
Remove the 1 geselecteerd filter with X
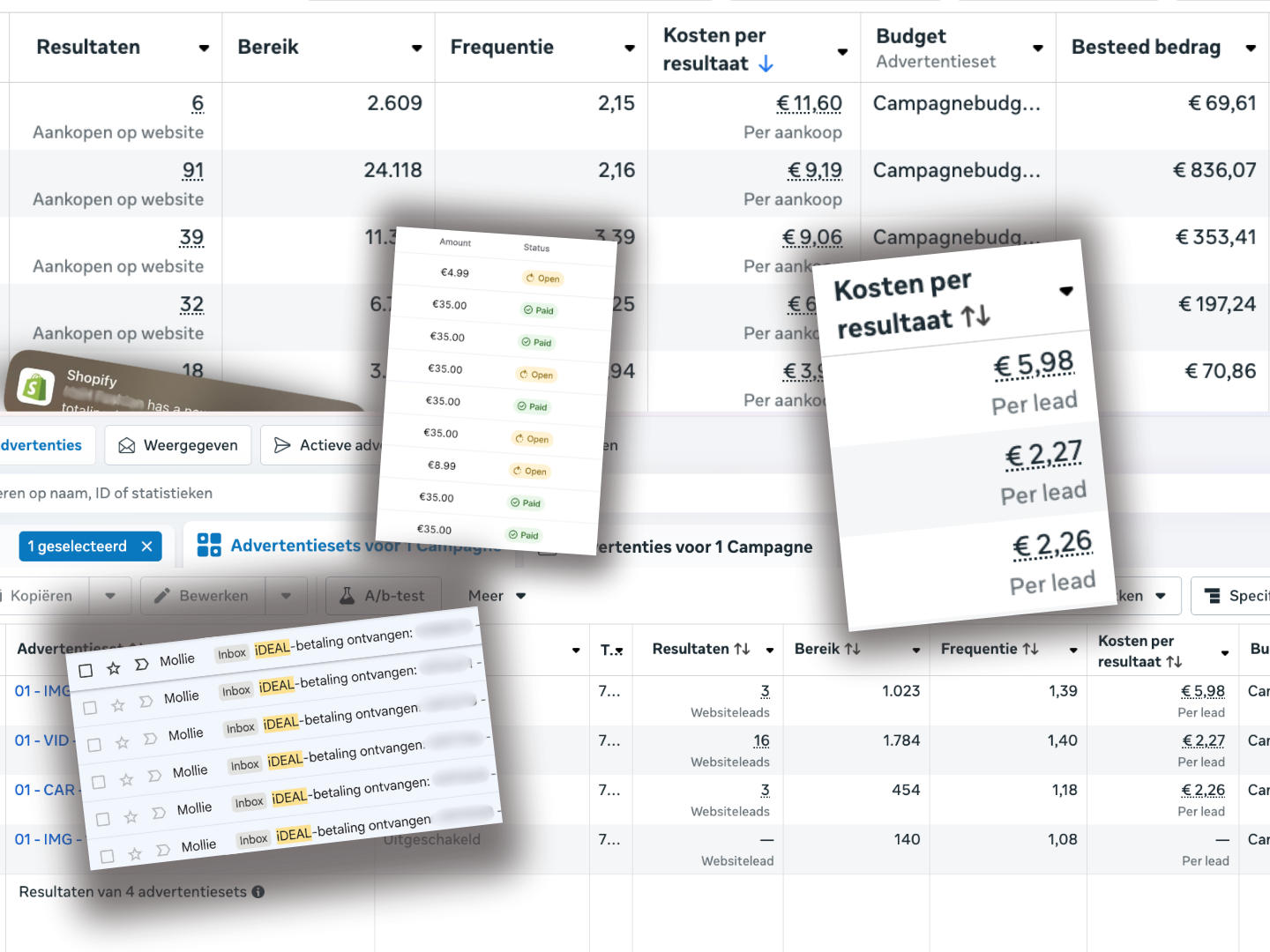click(x=147, y=547)
